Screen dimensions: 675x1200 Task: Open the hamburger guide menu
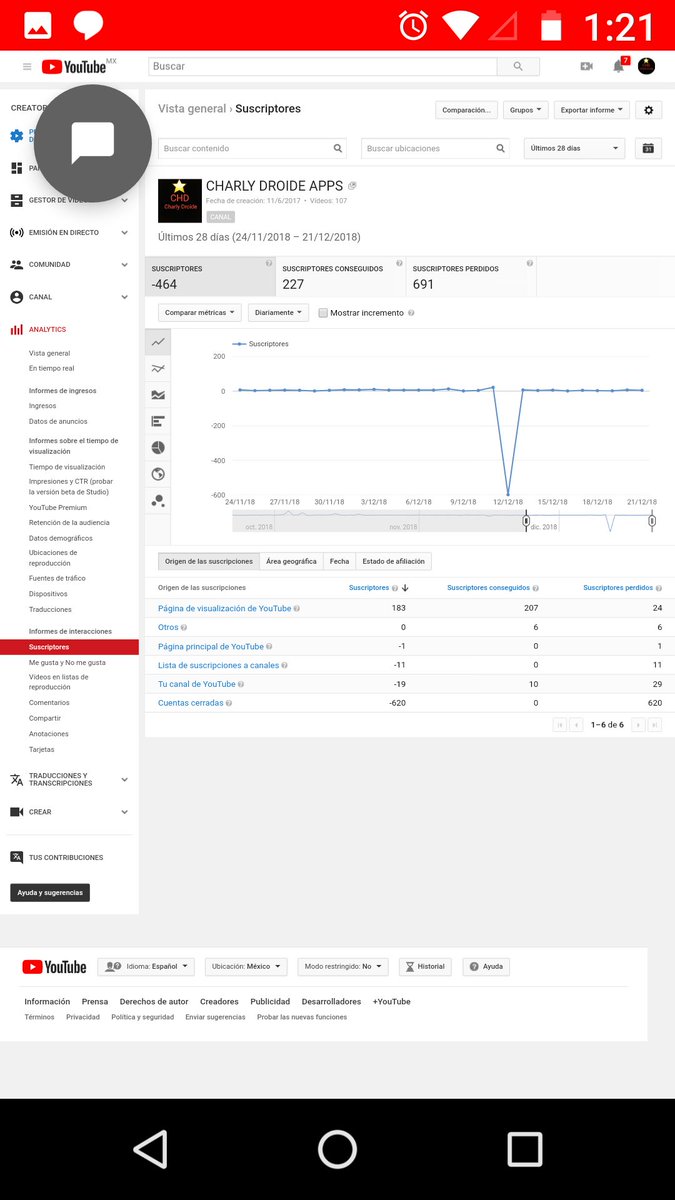pos(27,66)
